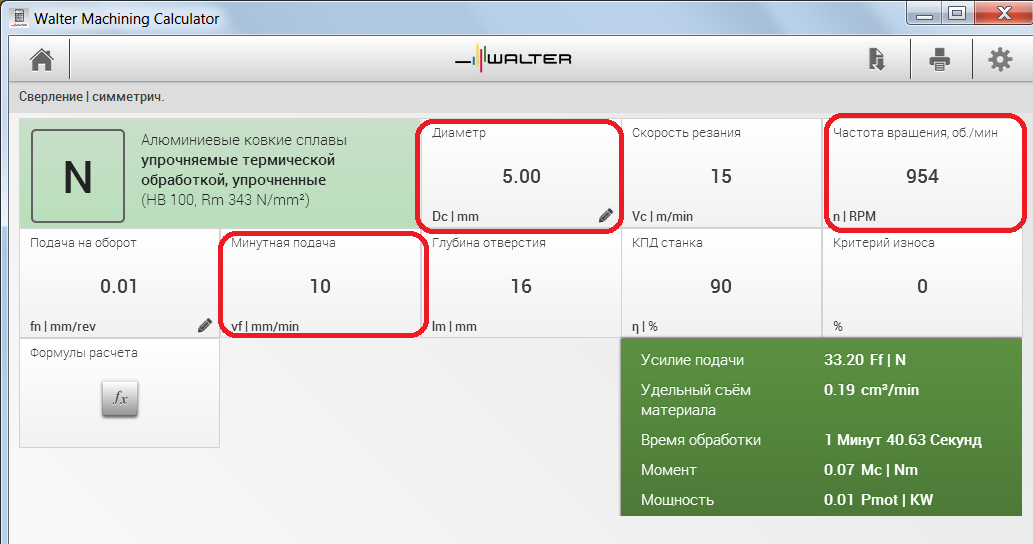Click the Мощность 0.01 Pmot value
The height and width of the screenshot is (544, 1033).
(878, 500)
